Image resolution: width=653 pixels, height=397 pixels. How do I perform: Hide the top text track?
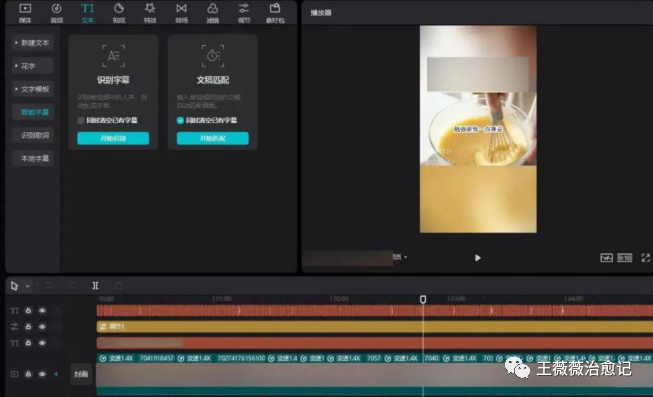pos(42,311)
